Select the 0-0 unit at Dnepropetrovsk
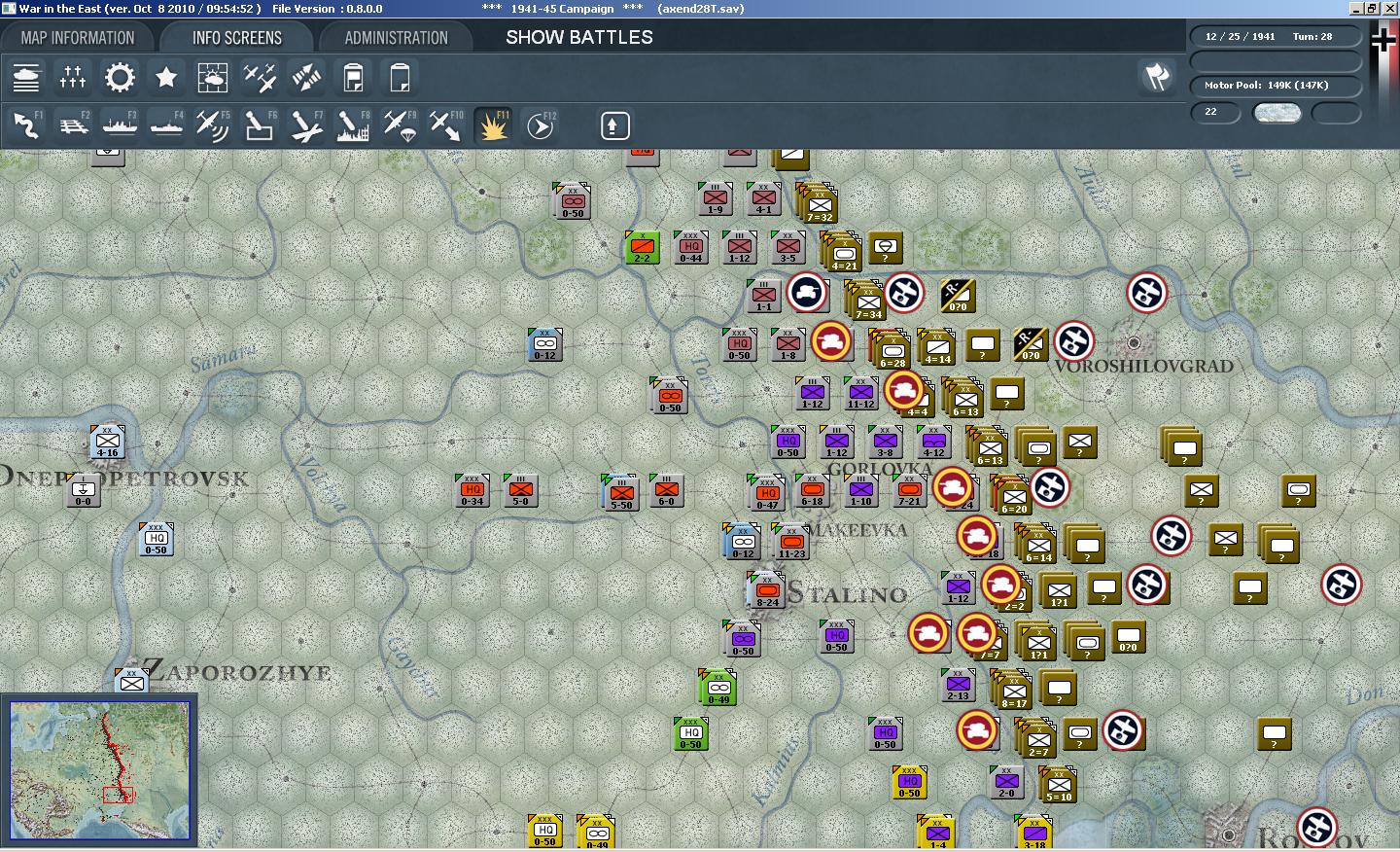Image resolution: width=1400 pixels, height=852 pixels. [84, 490]
